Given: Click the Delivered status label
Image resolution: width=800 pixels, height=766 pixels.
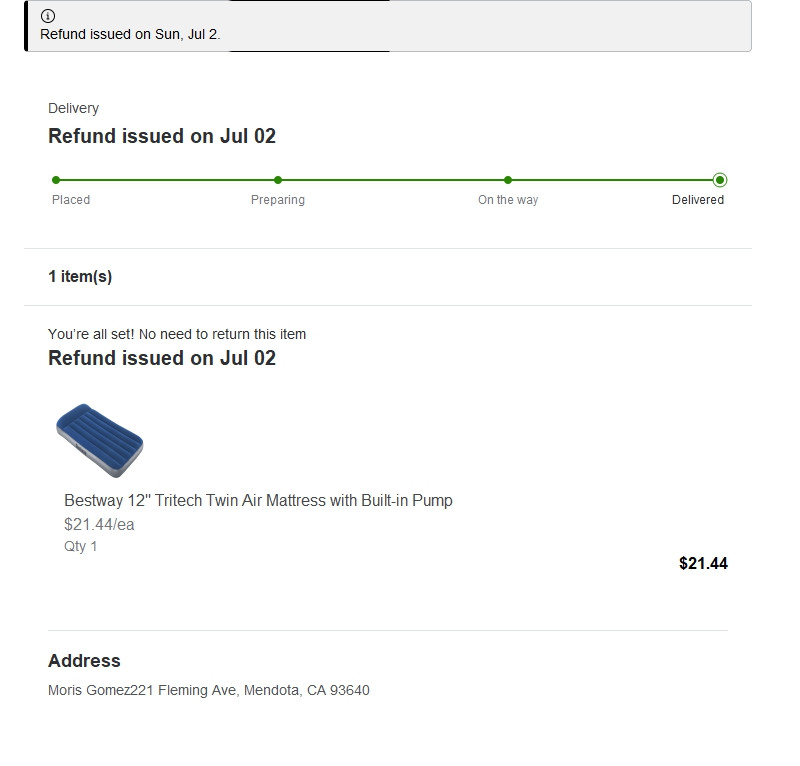Looking at the screenshot, I should coord(697,200).
